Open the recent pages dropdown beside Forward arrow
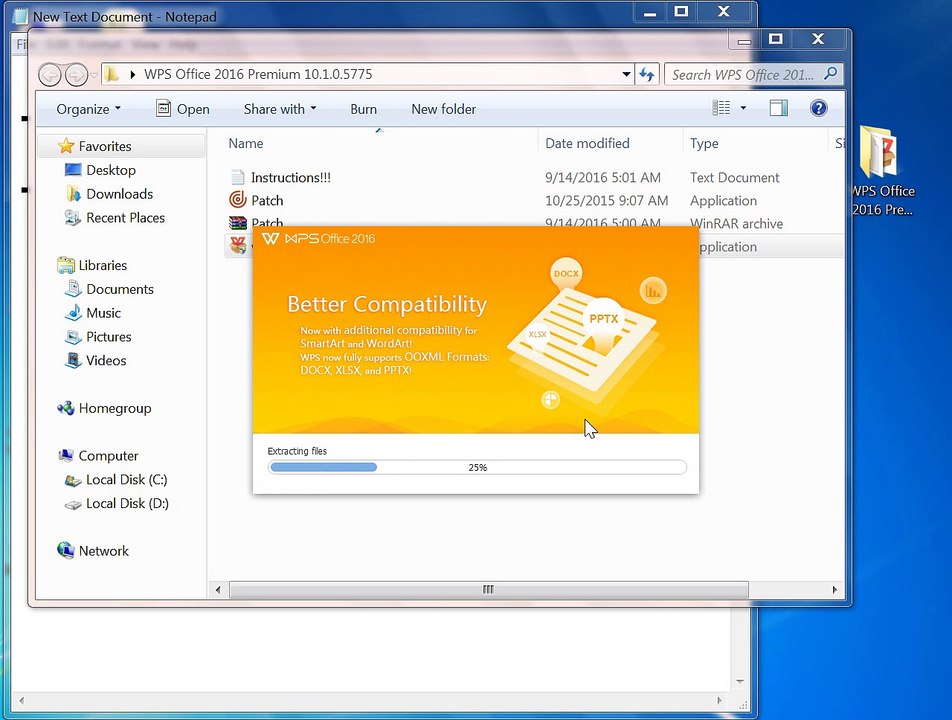952x720 pixels. [94, 75]
